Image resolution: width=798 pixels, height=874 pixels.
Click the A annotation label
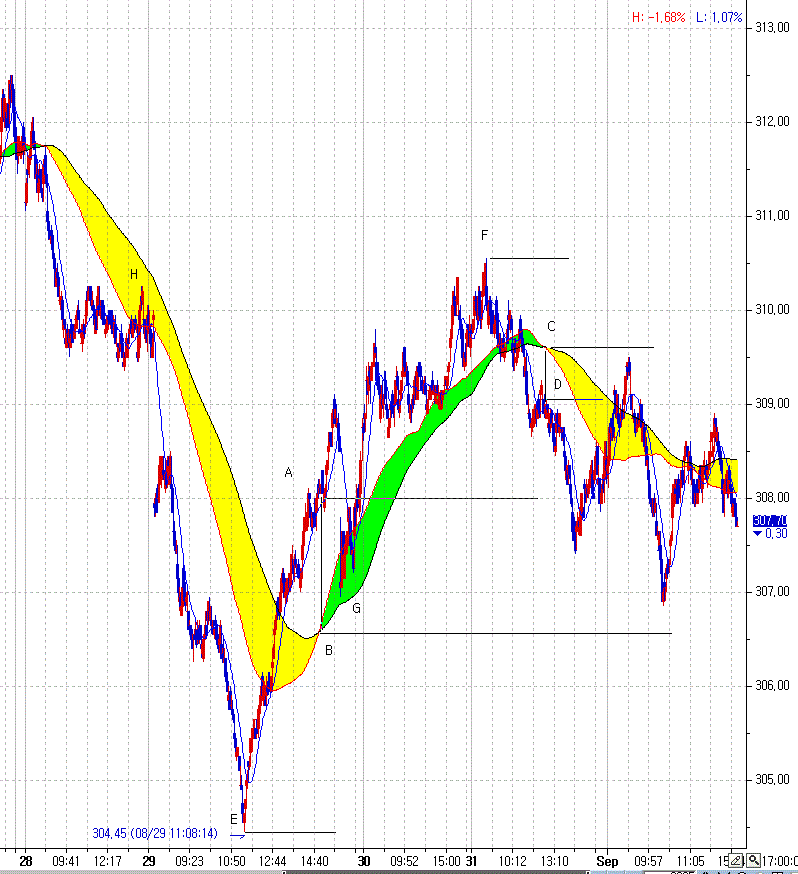tap(289, 472)
